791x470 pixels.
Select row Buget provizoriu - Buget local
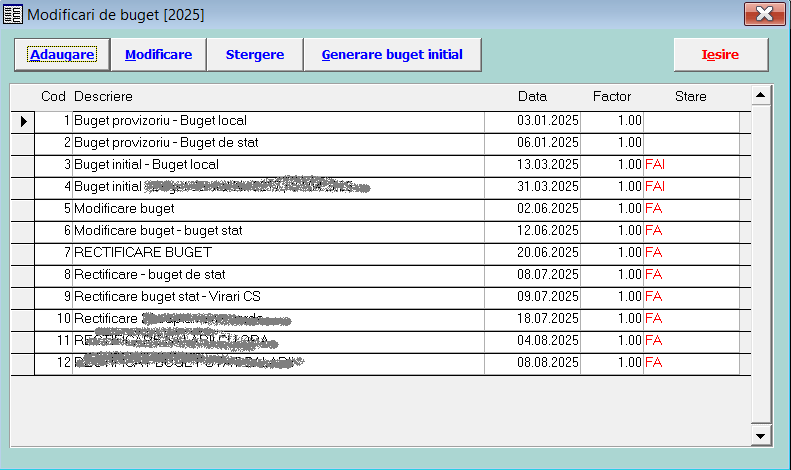[x=160, y=121]
